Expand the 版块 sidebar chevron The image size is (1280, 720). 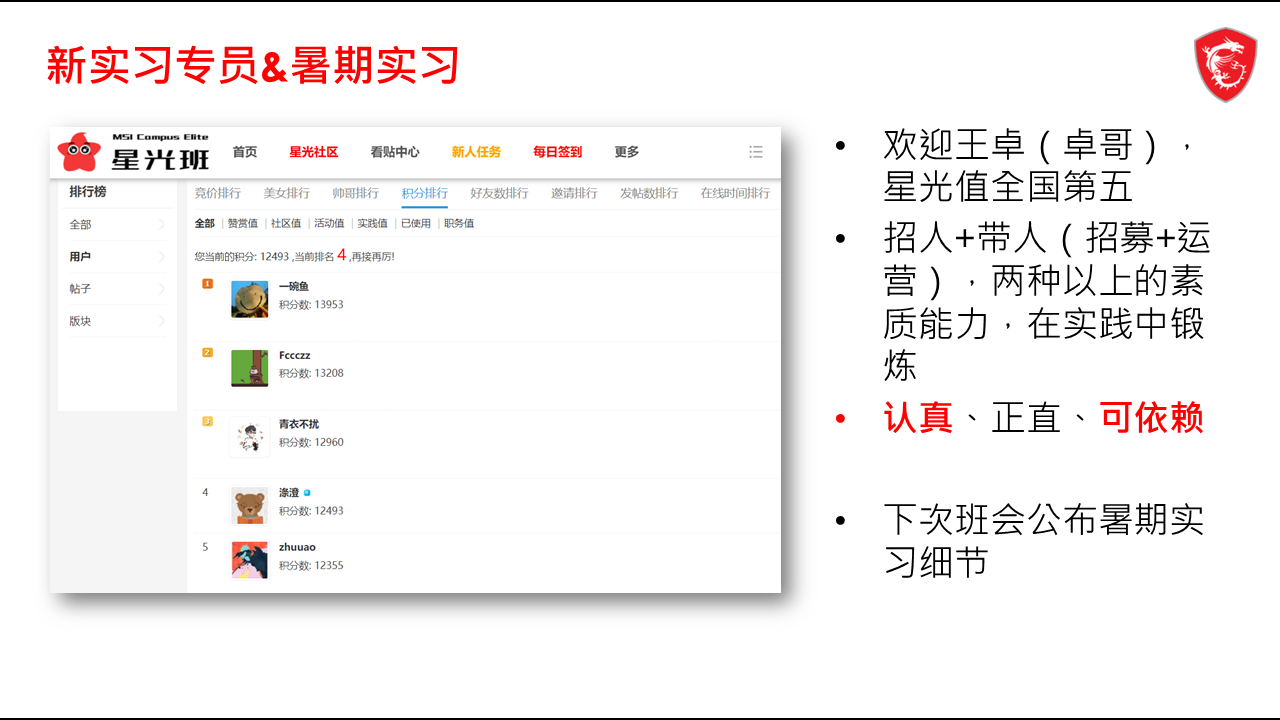pos(162,321)
